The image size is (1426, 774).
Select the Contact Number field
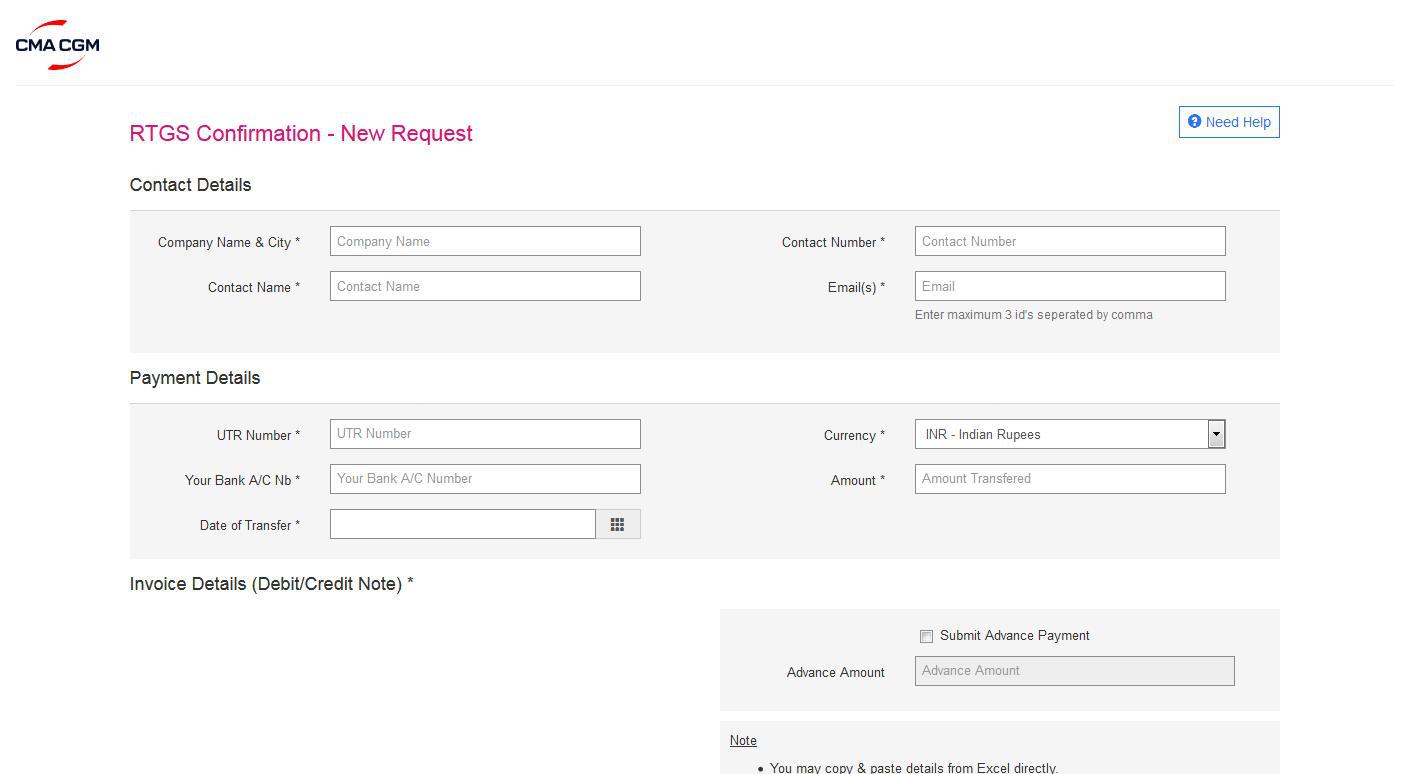1070,241
